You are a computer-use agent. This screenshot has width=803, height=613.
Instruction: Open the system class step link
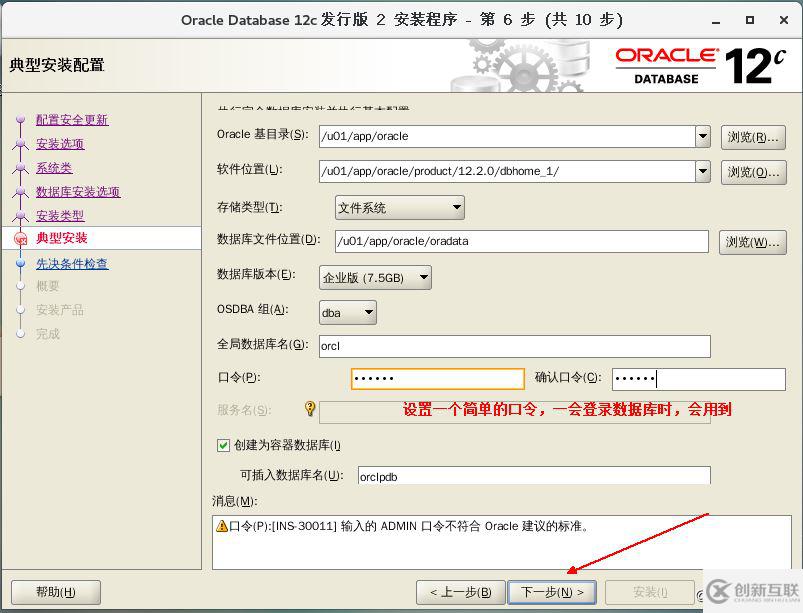click(x=54, y=168)
